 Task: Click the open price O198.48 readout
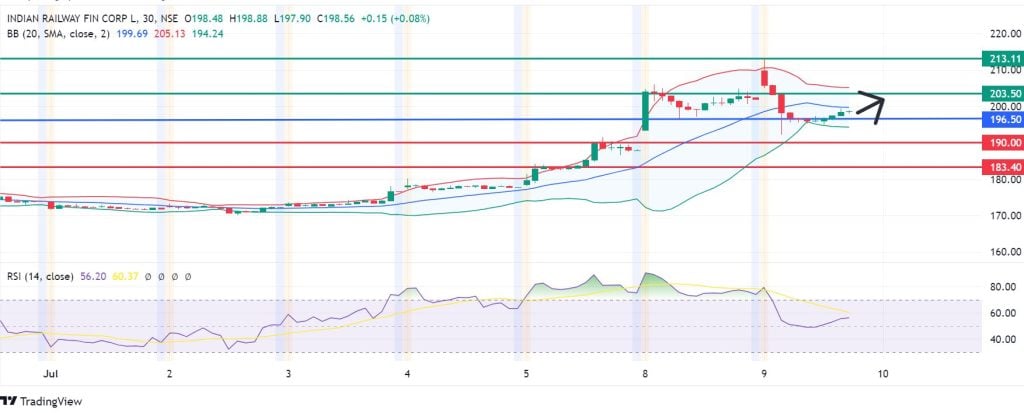pos(206,19)
